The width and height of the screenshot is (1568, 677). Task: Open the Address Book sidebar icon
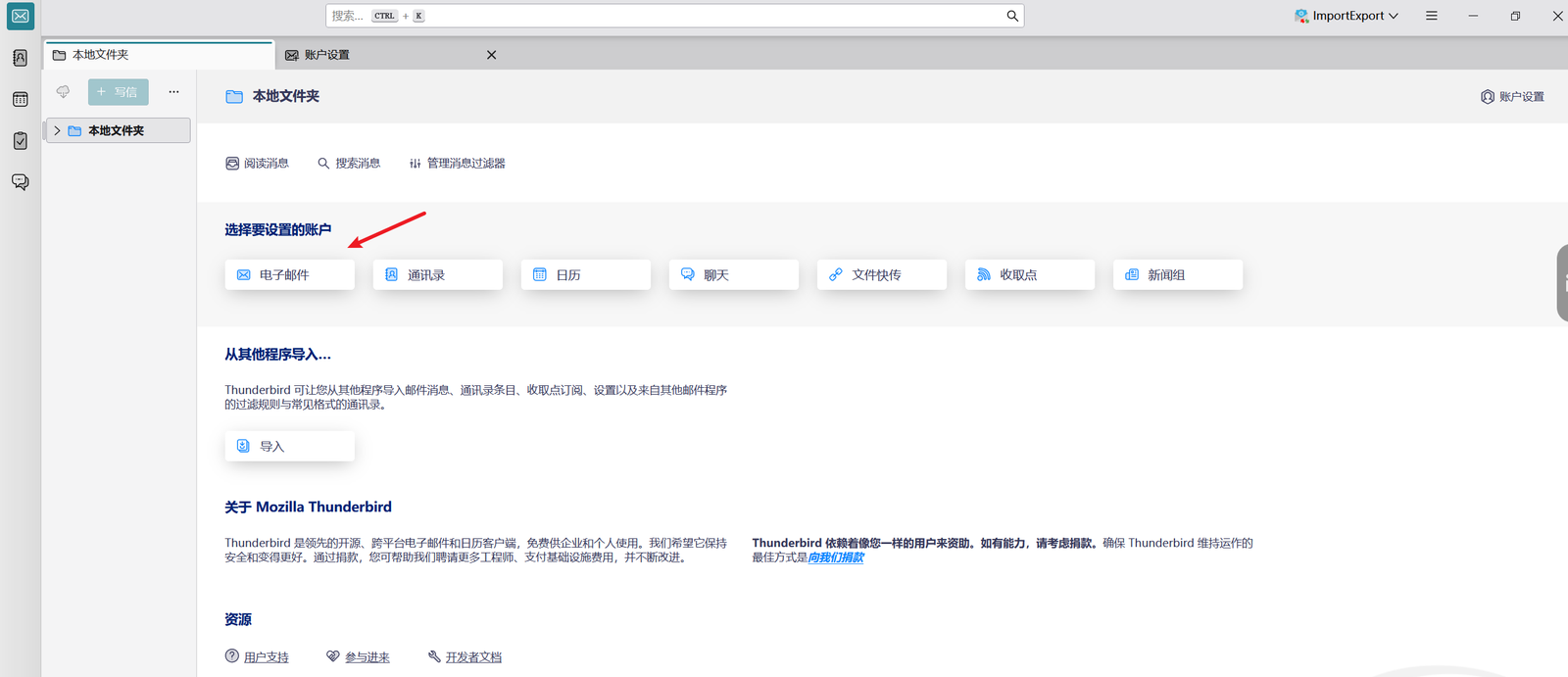coord(20,58)
